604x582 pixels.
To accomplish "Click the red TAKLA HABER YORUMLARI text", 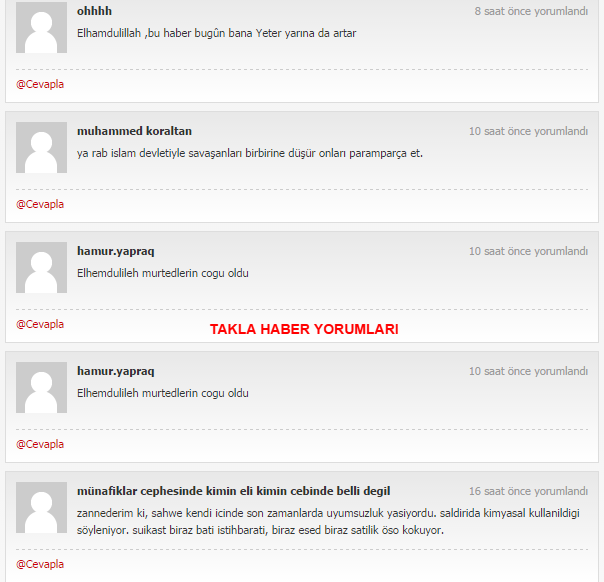I will tap(304, 329).
